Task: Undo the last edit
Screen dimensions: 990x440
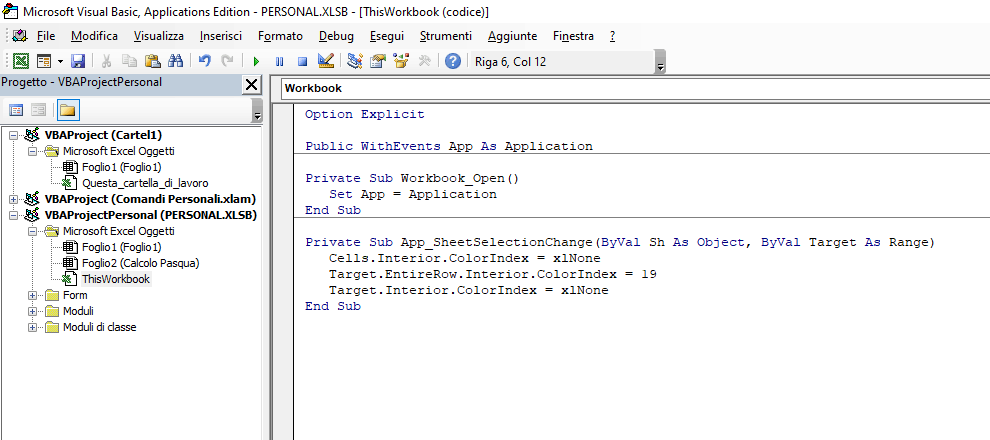Action: 204,61
